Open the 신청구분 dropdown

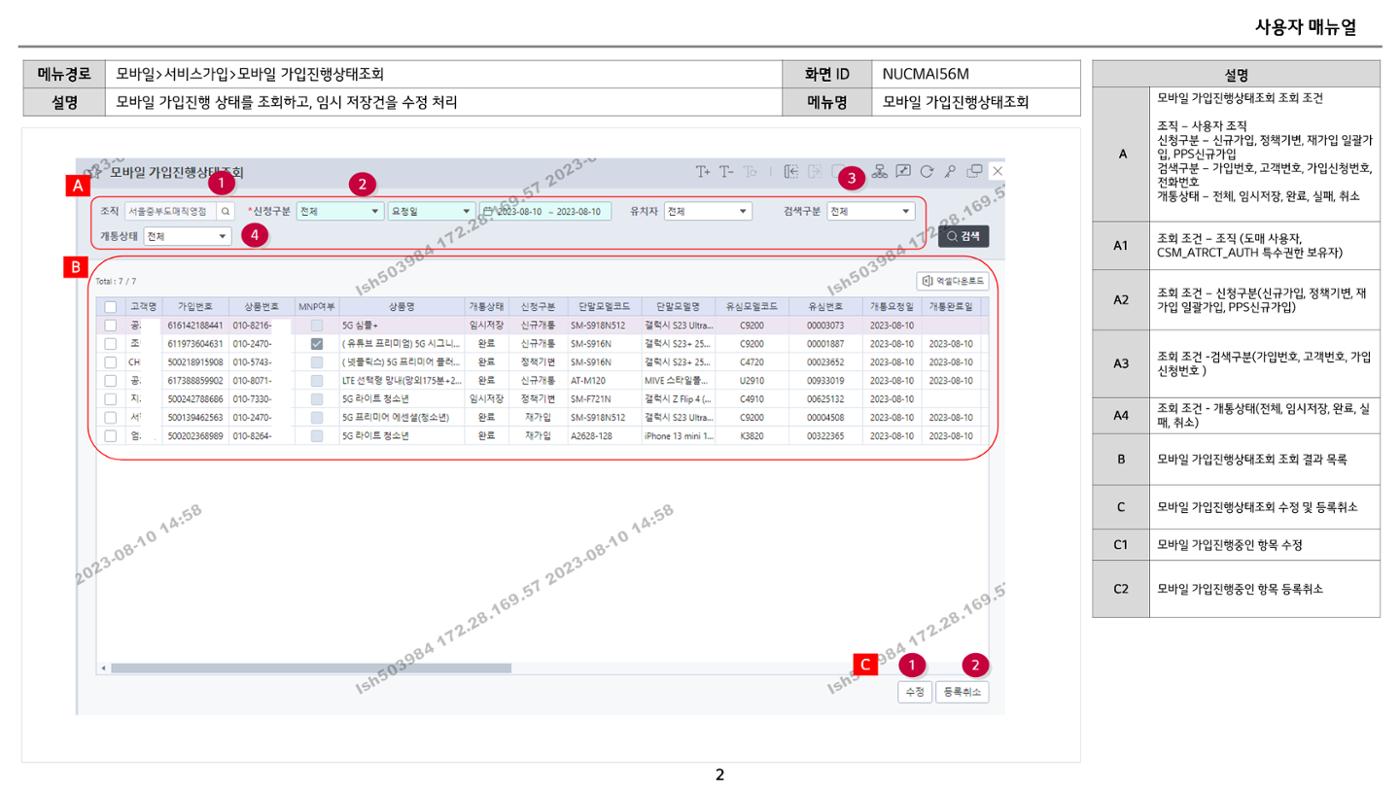coord(340,211)
